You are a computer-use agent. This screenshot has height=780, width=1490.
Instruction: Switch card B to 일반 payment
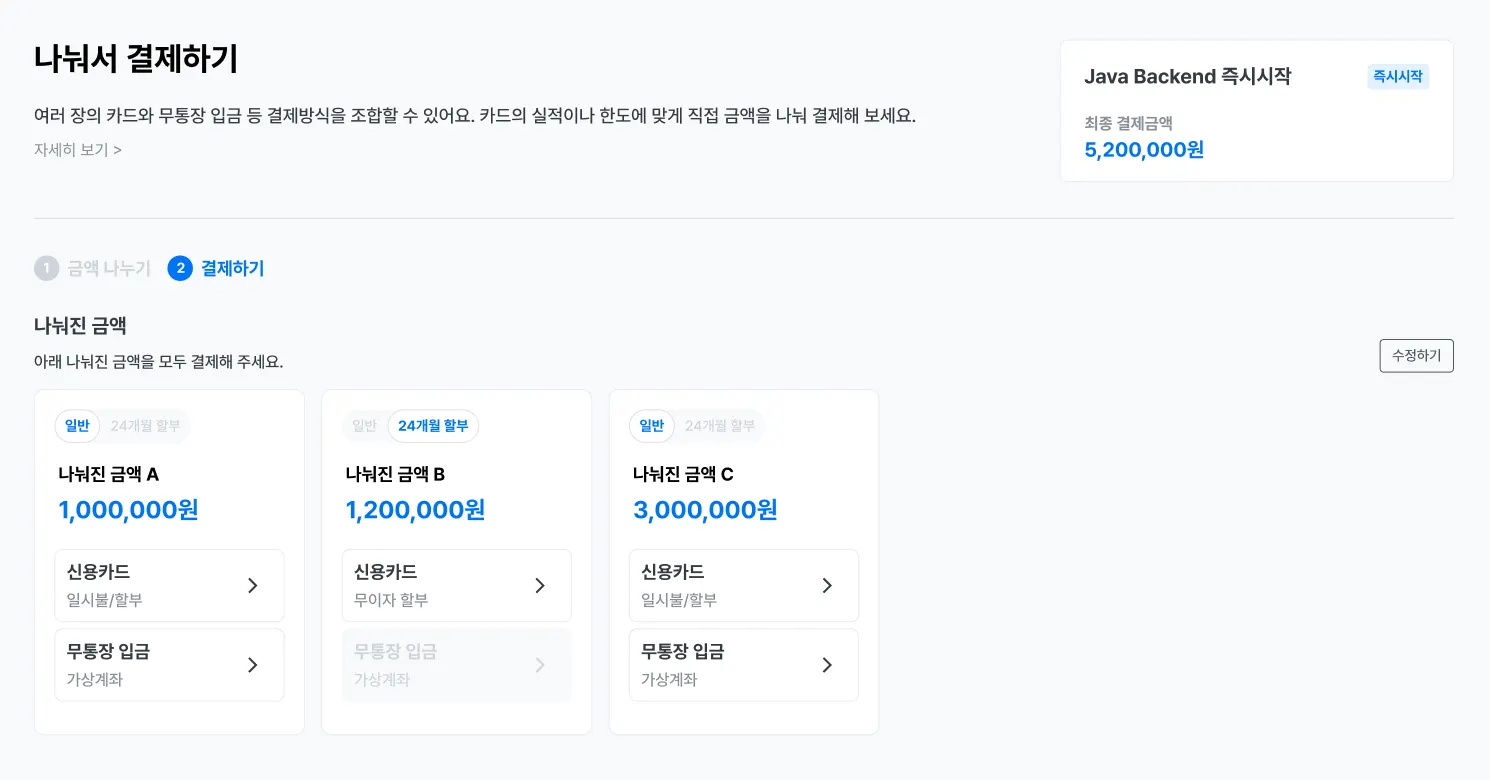pos(365,426)
